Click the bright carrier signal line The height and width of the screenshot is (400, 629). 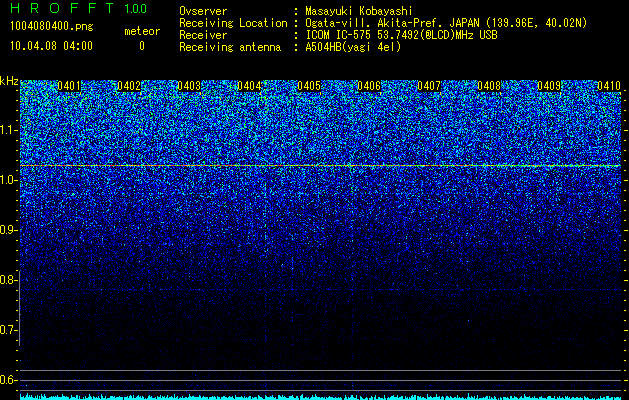(x=321, y=165)
